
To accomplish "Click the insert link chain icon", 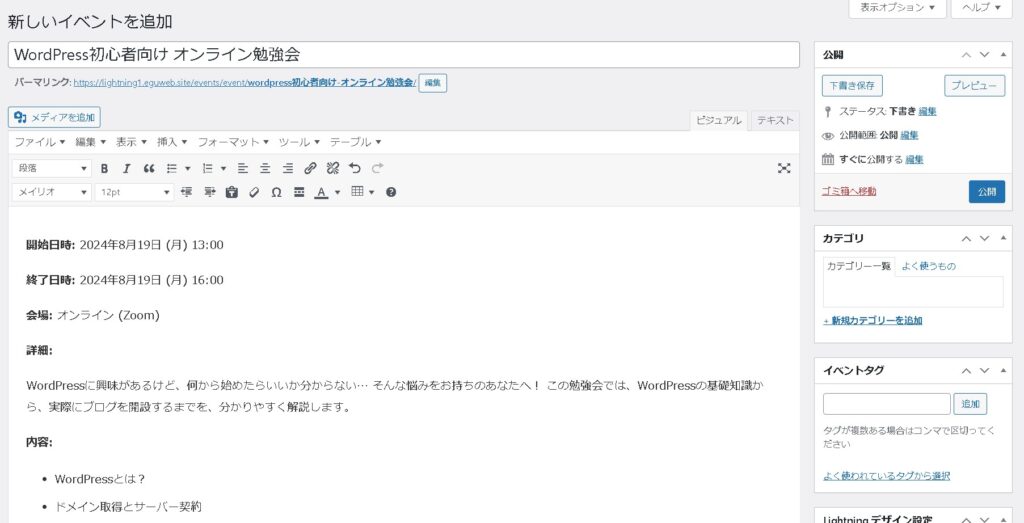I will click(310, 168).
